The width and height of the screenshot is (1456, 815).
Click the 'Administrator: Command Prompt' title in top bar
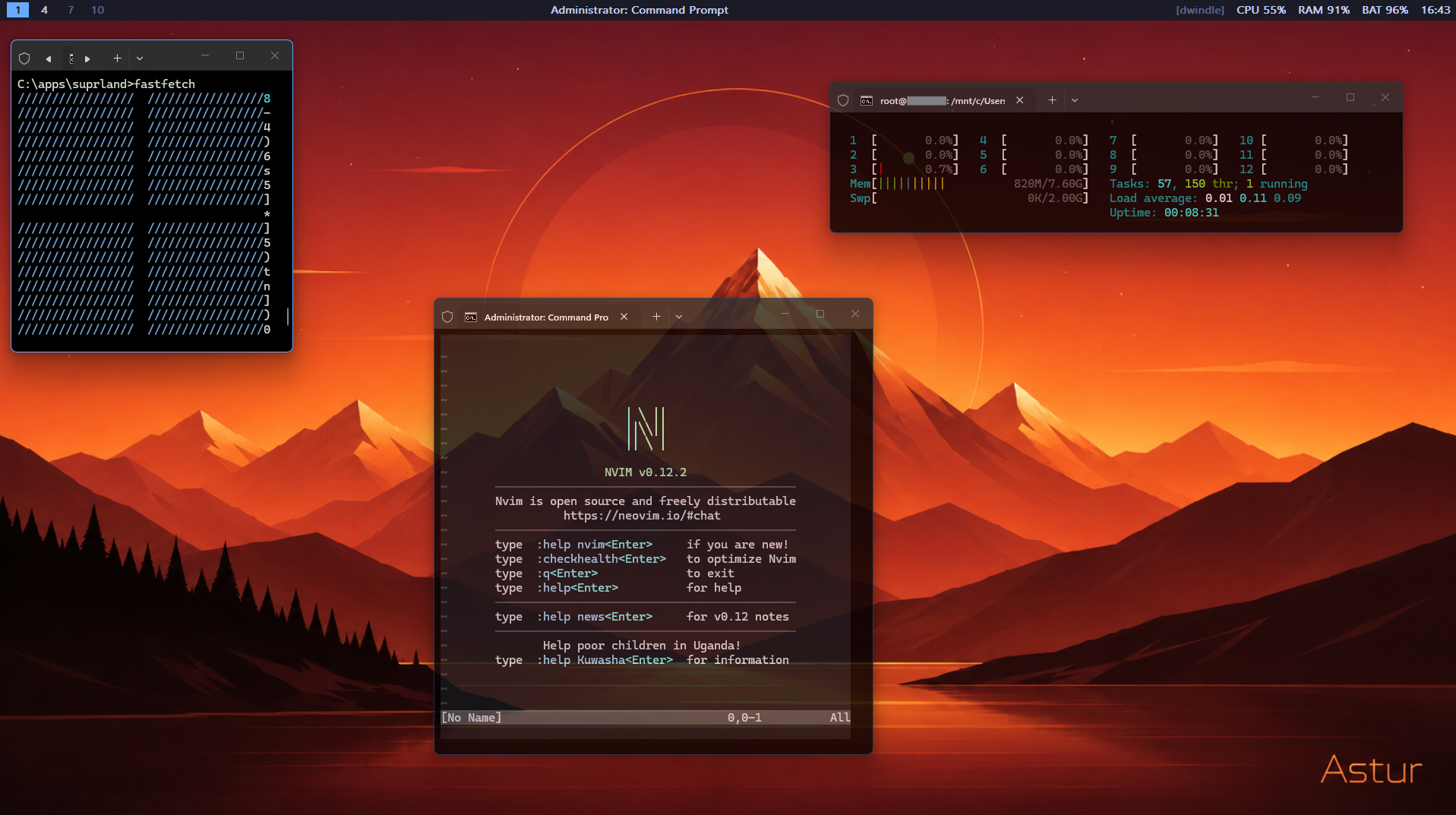point(640,10)
